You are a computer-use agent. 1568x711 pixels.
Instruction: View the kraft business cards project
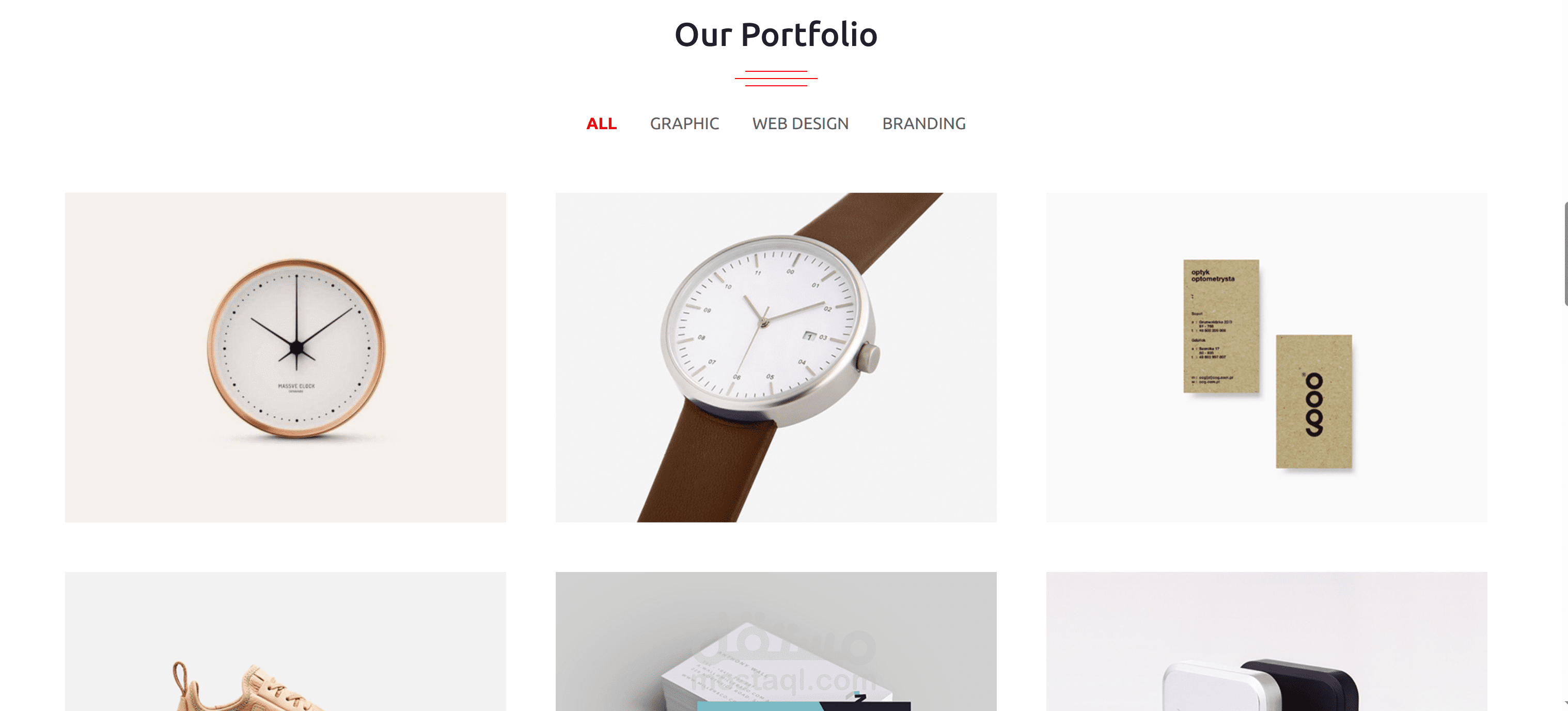(1267, 358)
